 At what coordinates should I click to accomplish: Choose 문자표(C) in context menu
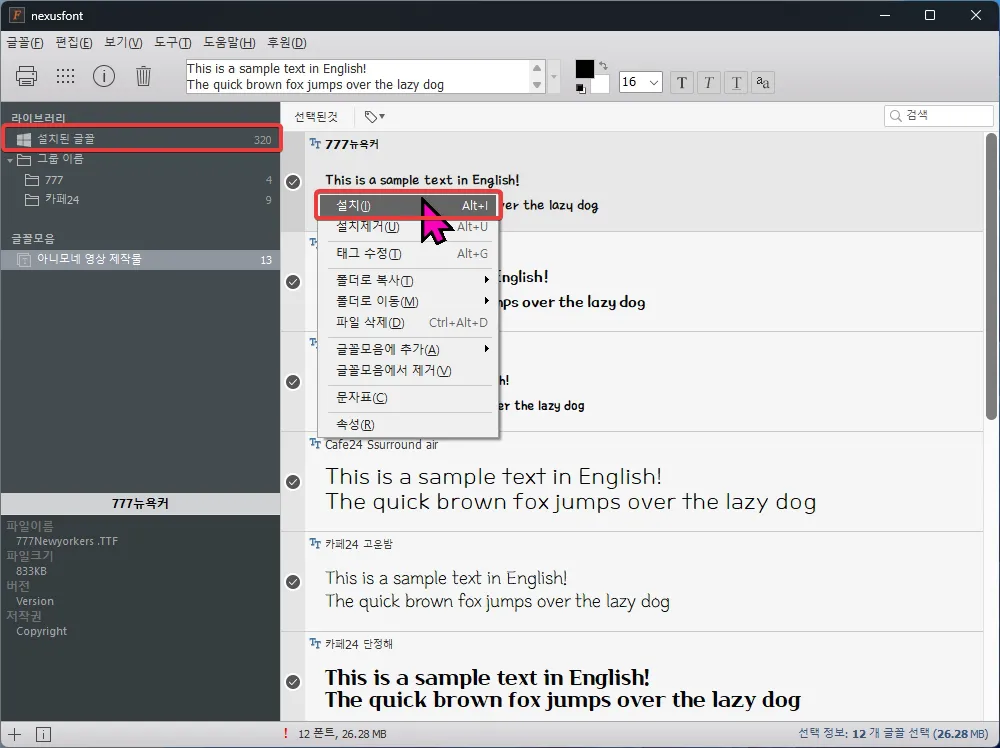pos(409,397)
